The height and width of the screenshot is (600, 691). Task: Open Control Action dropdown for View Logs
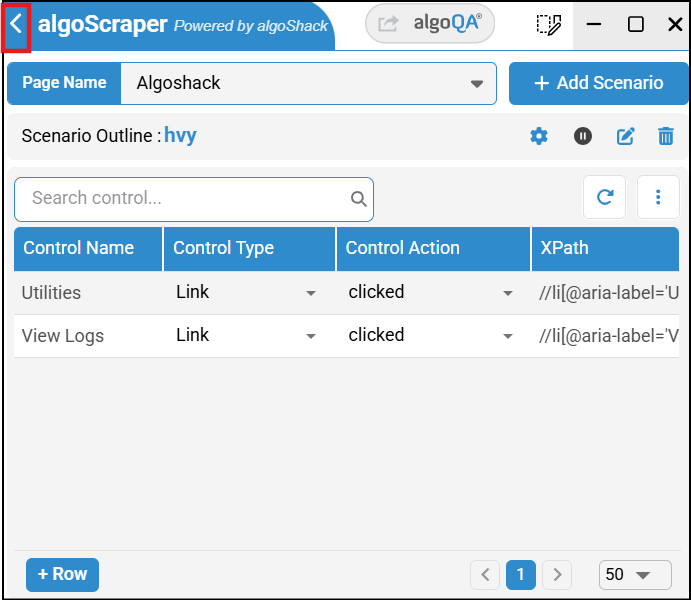coord(506,336)
